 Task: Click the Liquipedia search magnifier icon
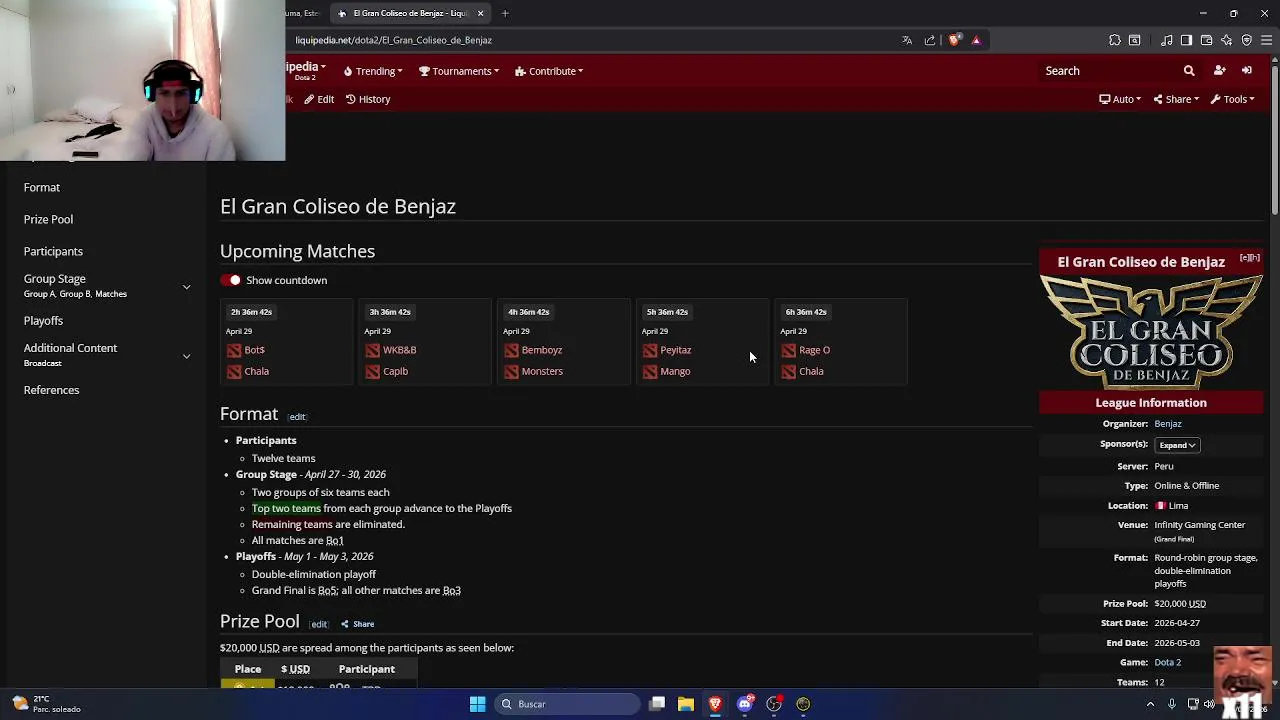(1189, 71)
